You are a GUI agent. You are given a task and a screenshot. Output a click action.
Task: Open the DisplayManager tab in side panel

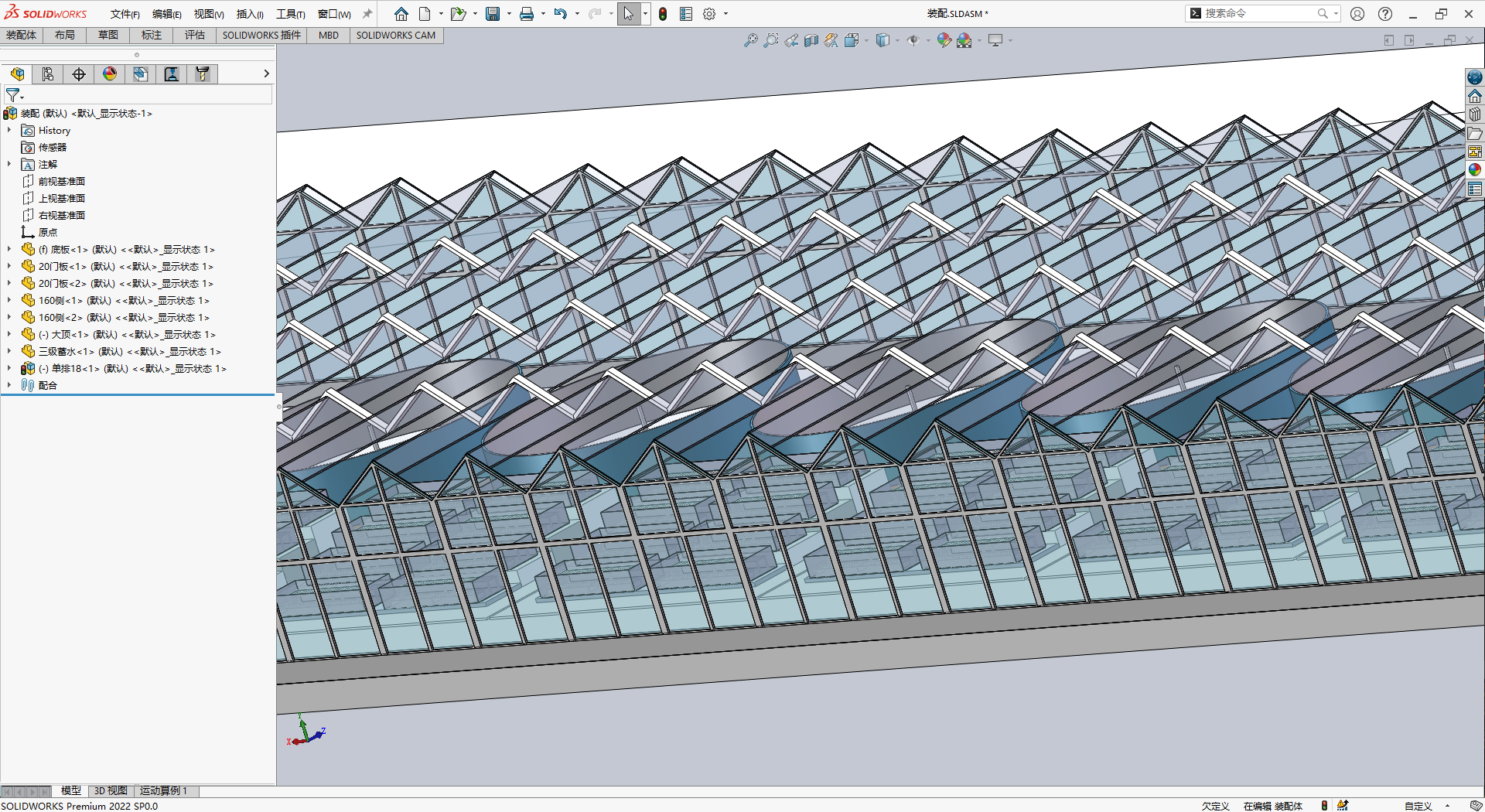point(110,73)
